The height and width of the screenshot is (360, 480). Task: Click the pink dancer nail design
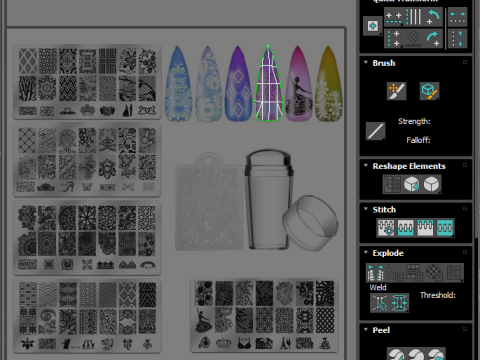[299, 84]
